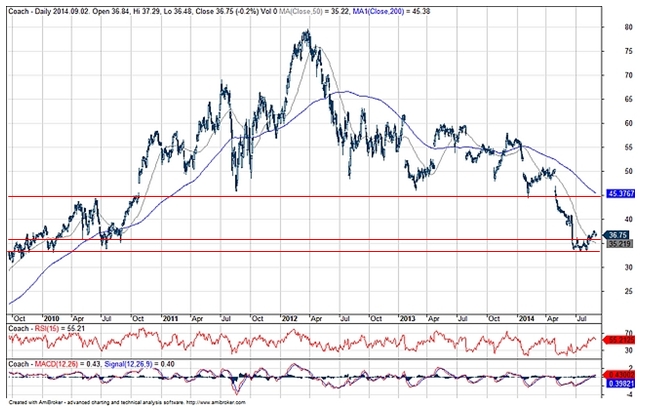
Task: Click the Jul label between 2011 and 2012
Action: 227,319
